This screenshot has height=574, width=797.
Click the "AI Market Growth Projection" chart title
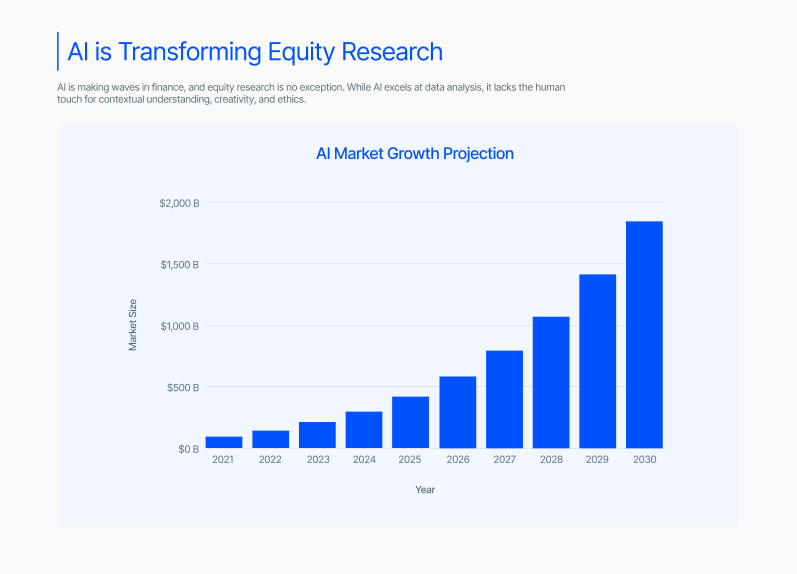[414, 154]
